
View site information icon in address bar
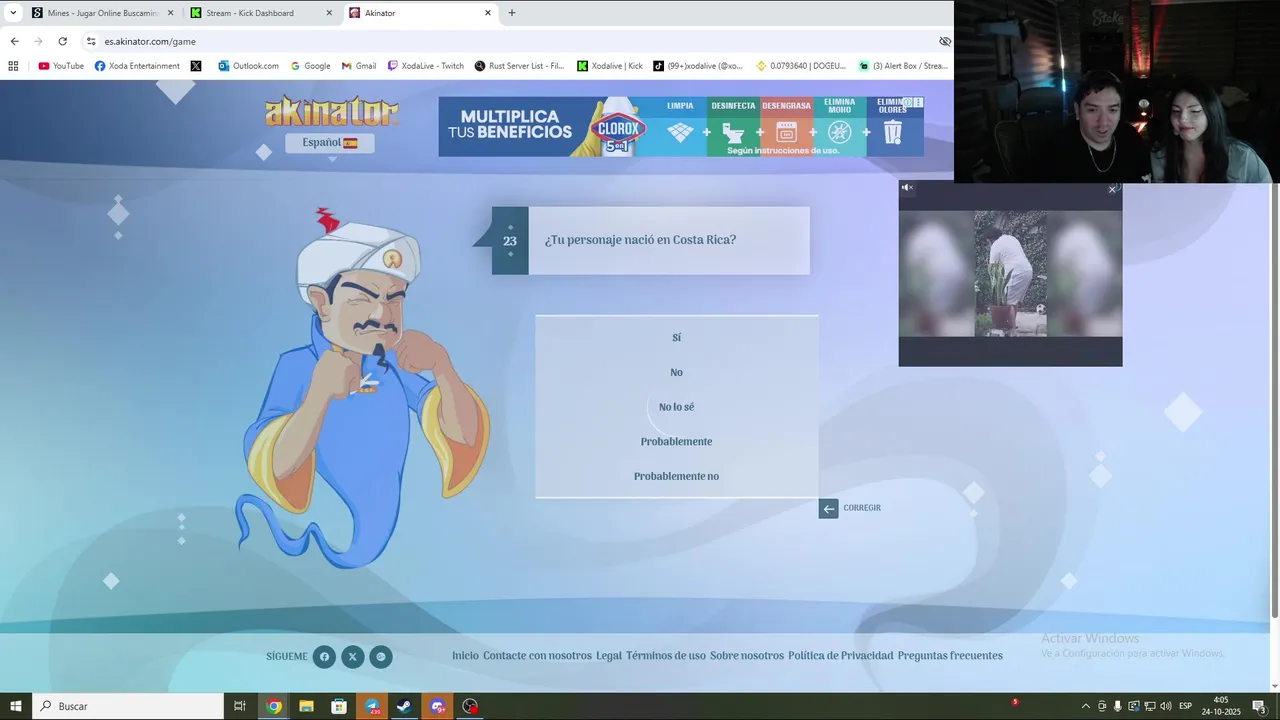[91, 41]
